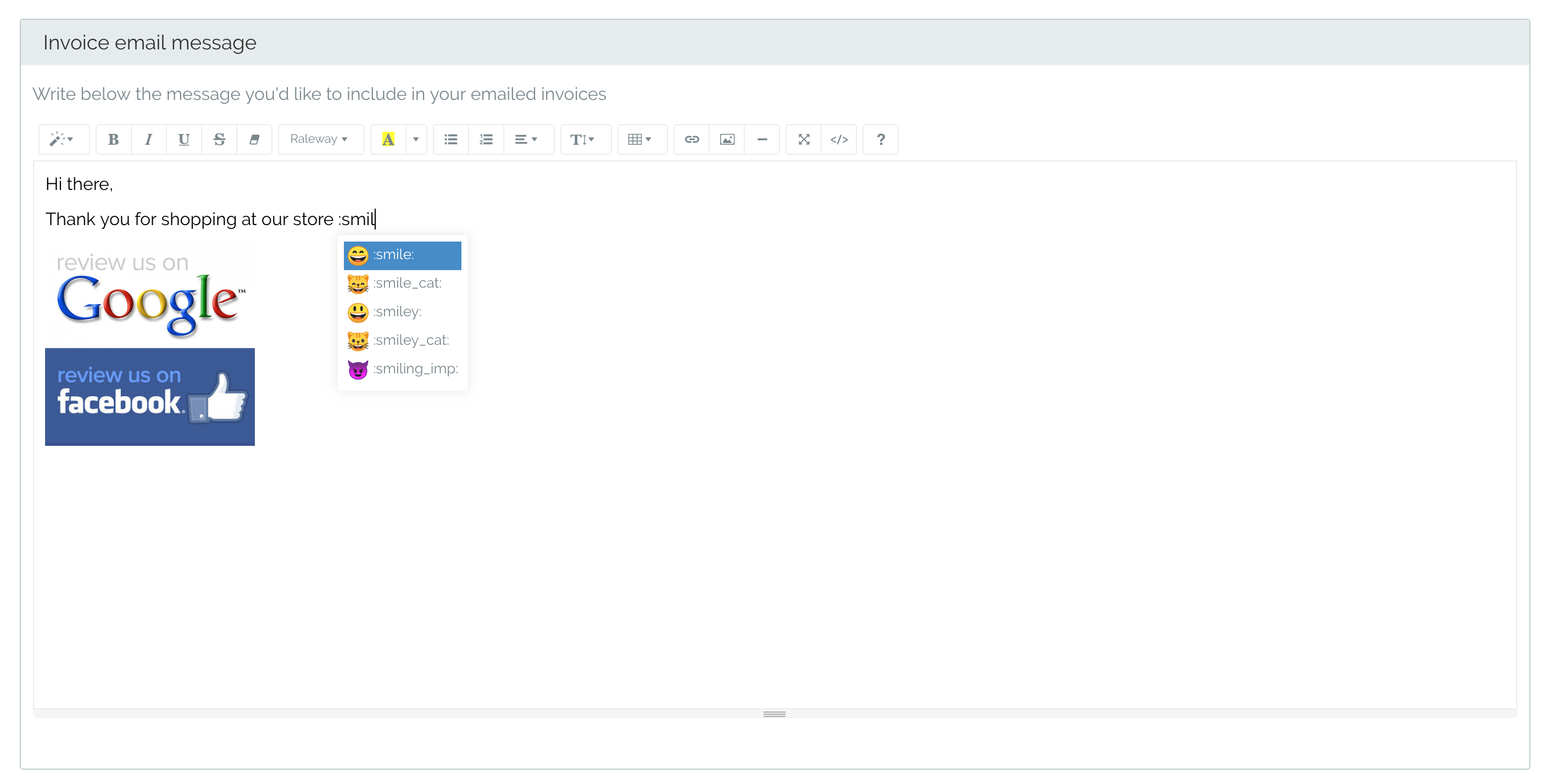Toggle underline formatting
Screen dimensions: 1548x784
[x=184, y=139]
